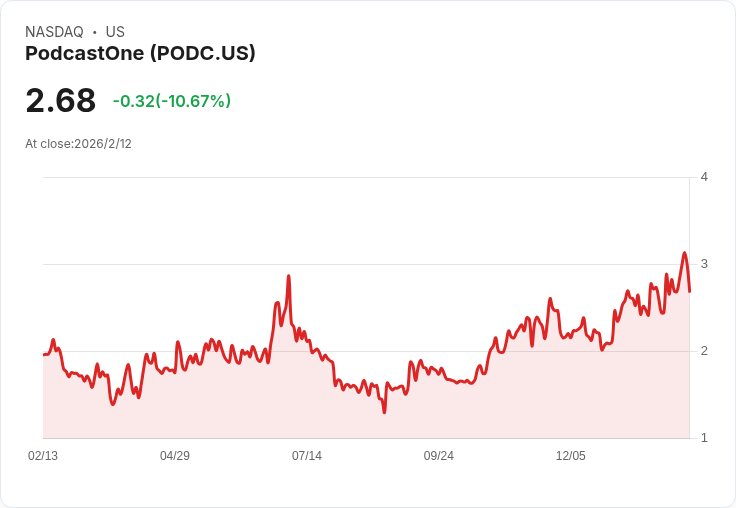
Task: Click the July price spike on the chart
Action: click(x=289, y=276)
